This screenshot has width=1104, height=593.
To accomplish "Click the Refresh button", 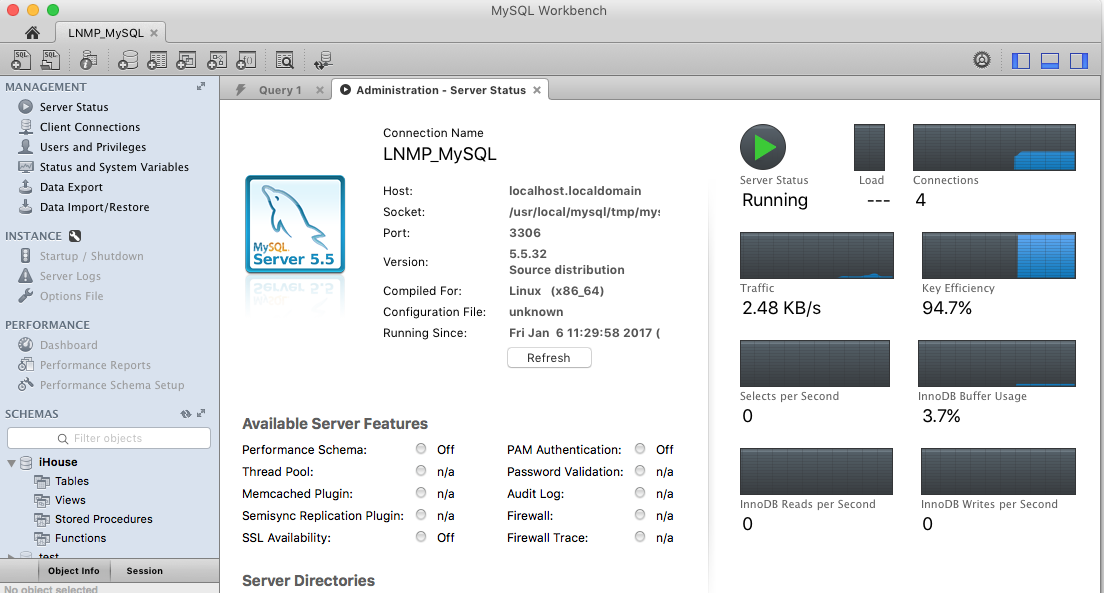I will (549, 358).
